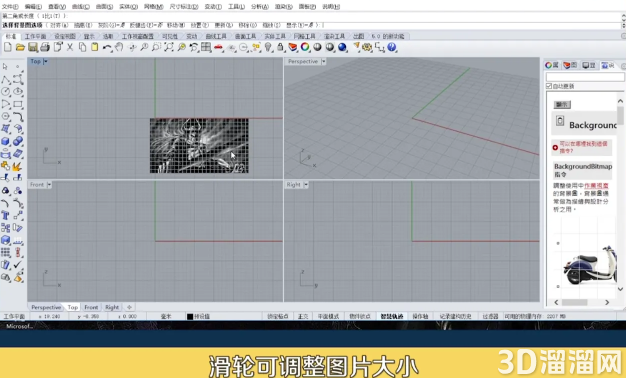Select the Rectangle tool
This screenshot has height=378, width=626.
point(18,104)
